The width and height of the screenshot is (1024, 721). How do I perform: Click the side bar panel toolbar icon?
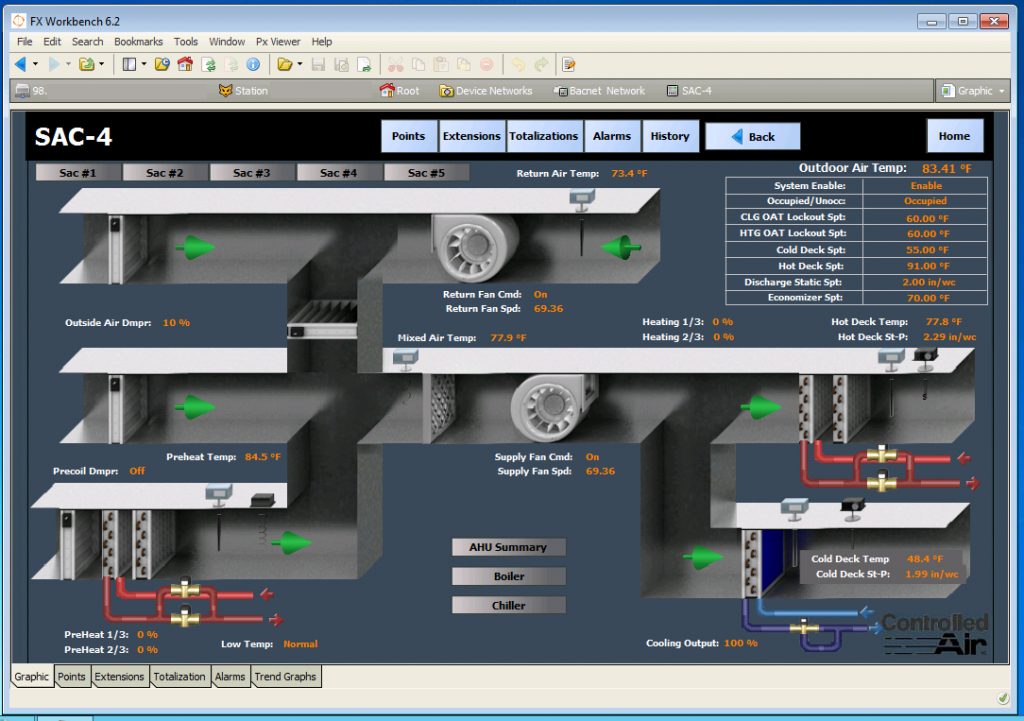point(129,64)
